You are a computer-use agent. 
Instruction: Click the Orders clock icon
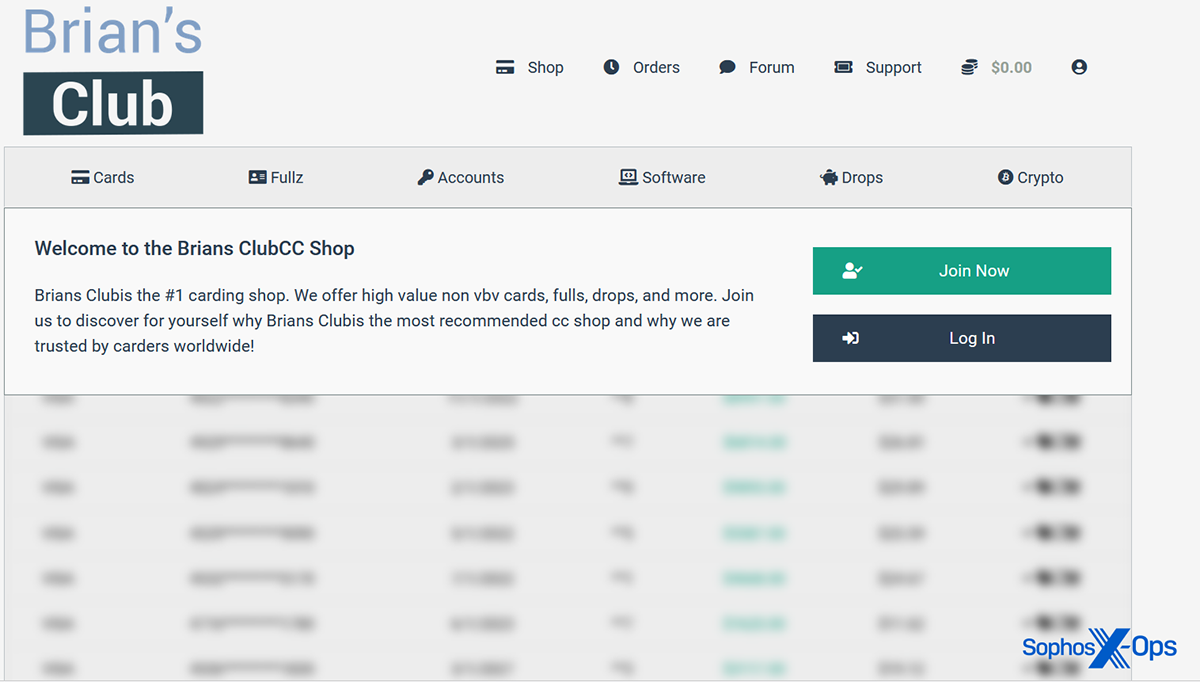[x=611, y=67]
